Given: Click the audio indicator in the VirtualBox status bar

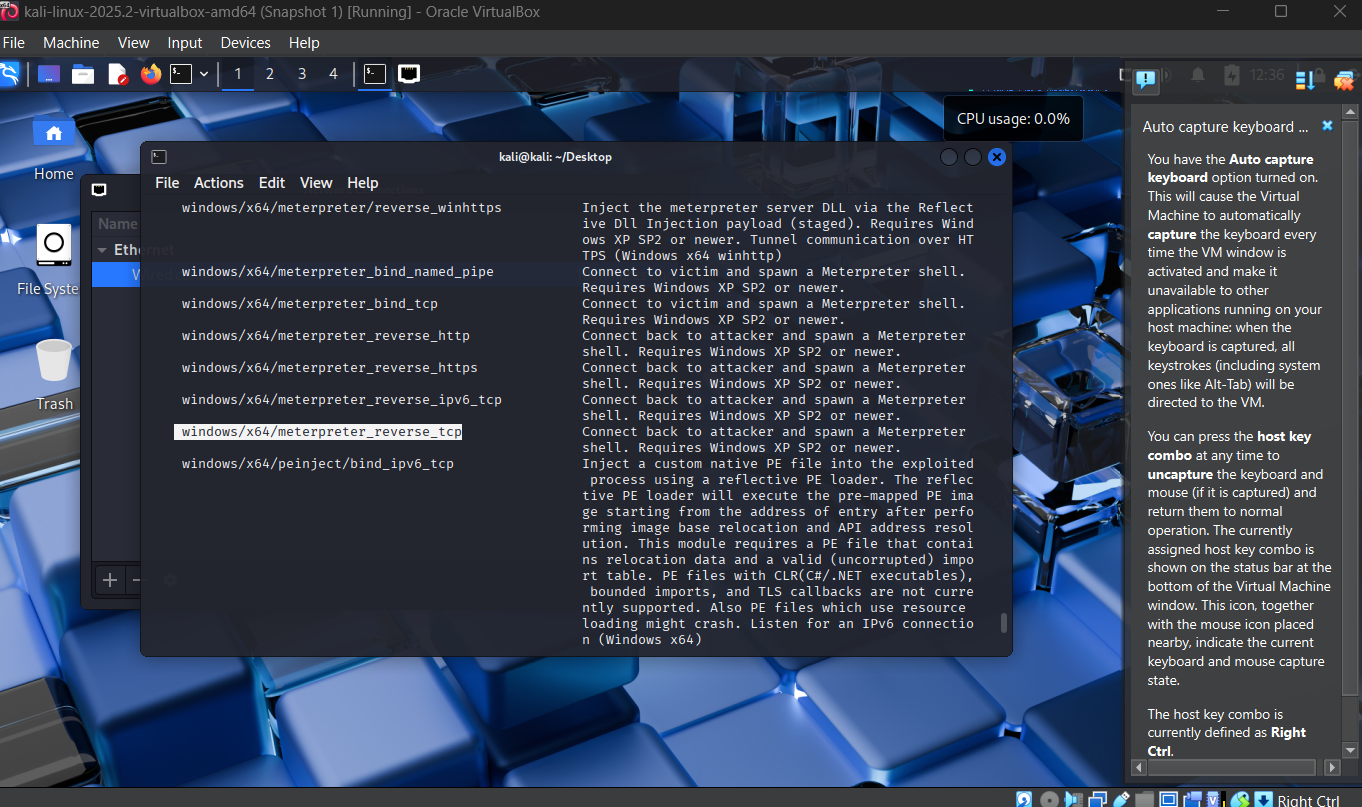Looking at the screenshot, I should coord(1072,799).
